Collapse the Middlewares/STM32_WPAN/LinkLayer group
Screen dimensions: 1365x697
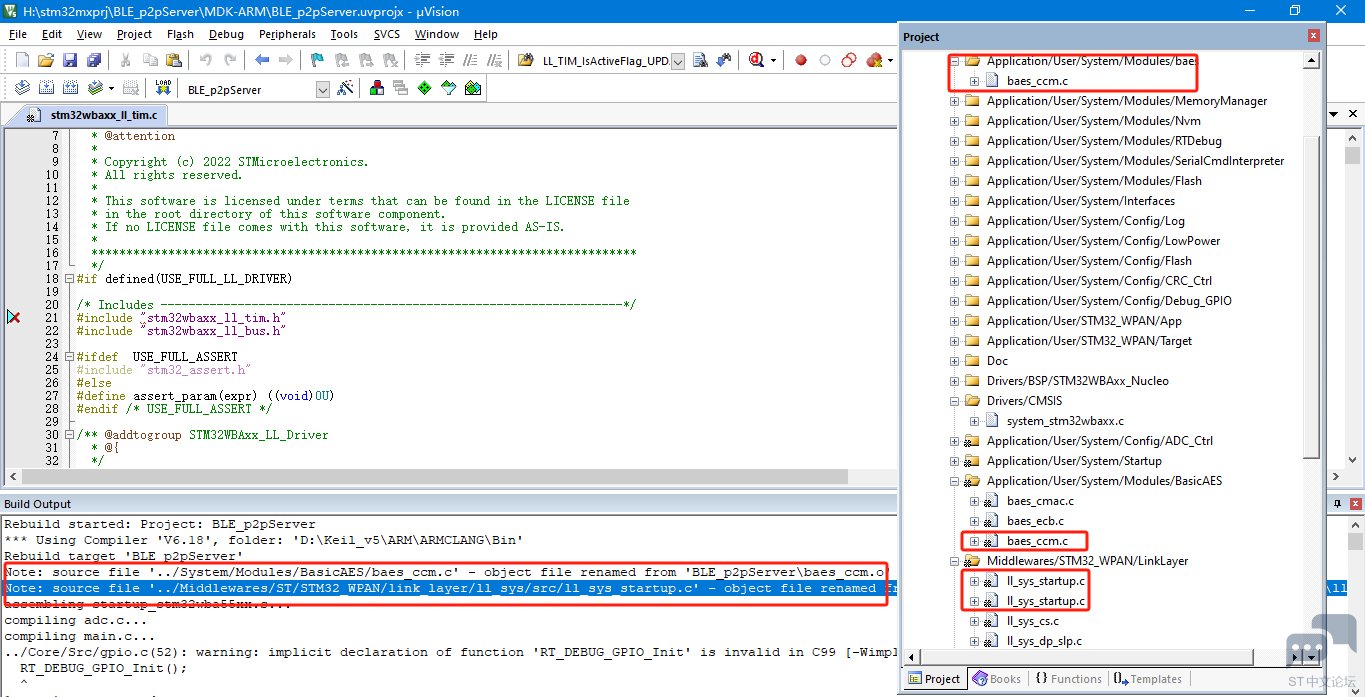(954, 561)
